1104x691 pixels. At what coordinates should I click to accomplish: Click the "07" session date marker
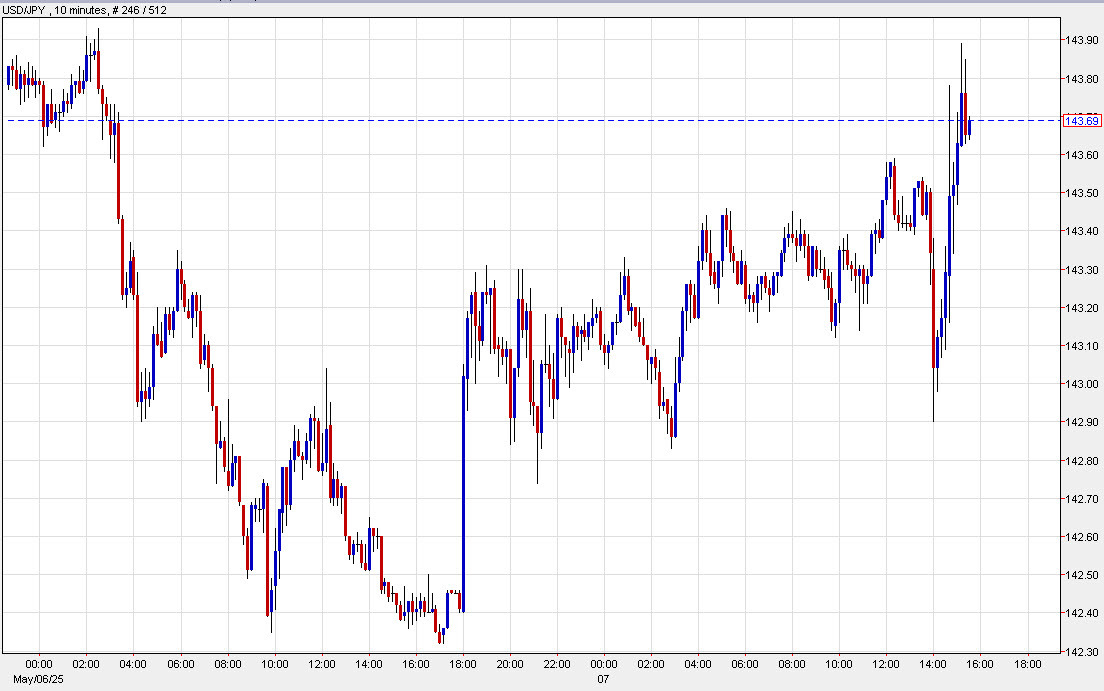tap(603, 677)
